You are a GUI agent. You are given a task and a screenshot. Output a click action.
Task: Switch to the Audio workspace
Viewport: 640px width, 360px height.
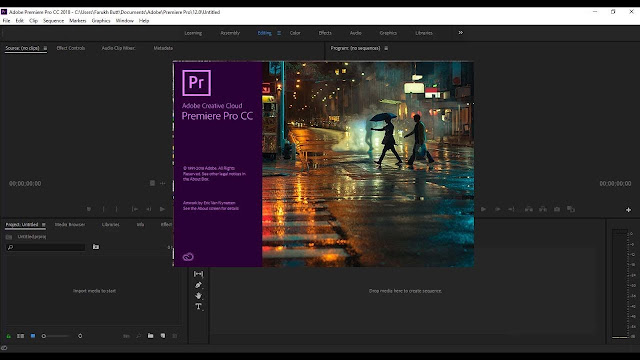(x=356, y=33)
